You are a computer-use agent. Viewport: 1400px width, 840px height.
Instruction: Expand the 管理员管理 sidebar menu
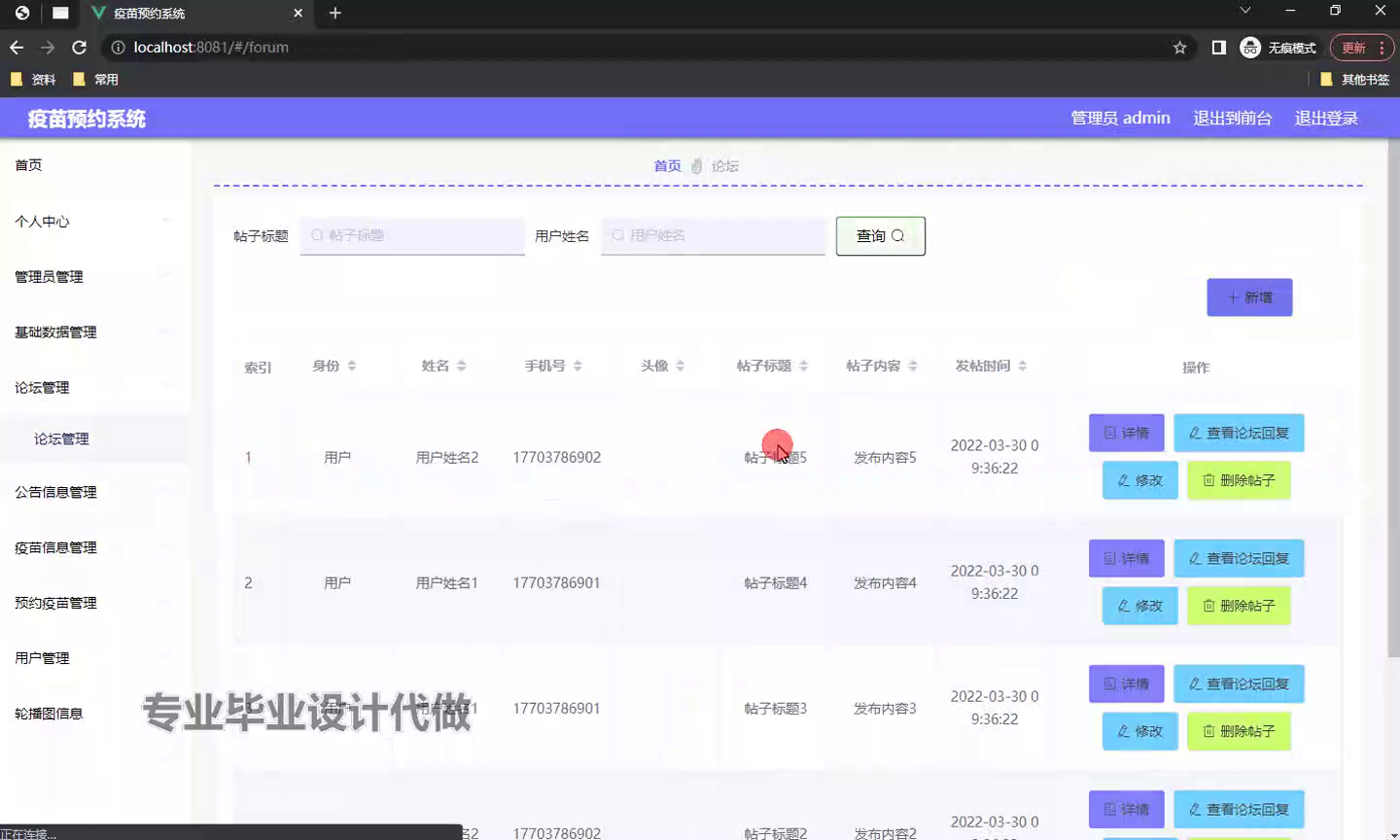94,276
